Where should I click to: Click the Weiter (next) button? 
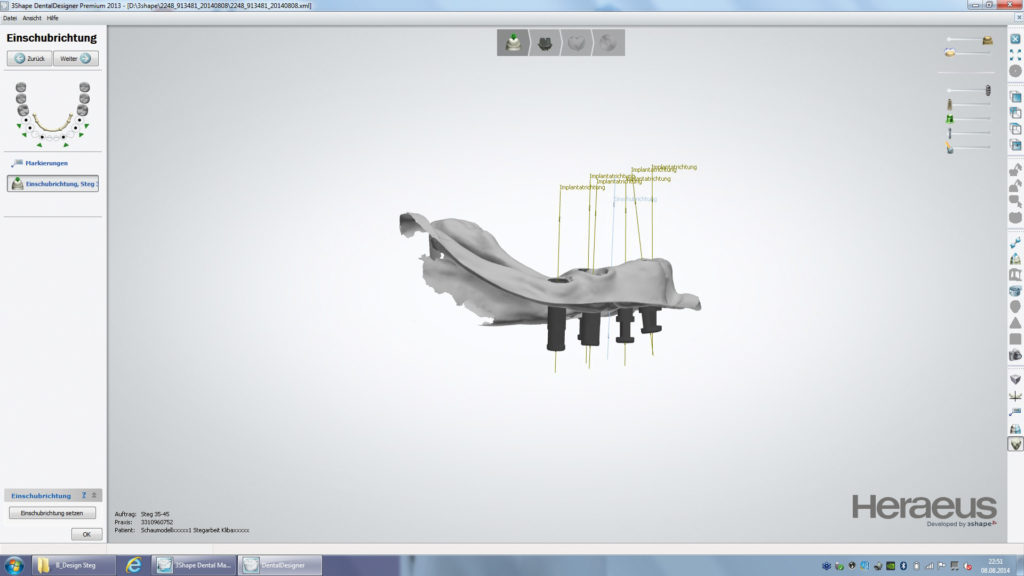[76, 58]
